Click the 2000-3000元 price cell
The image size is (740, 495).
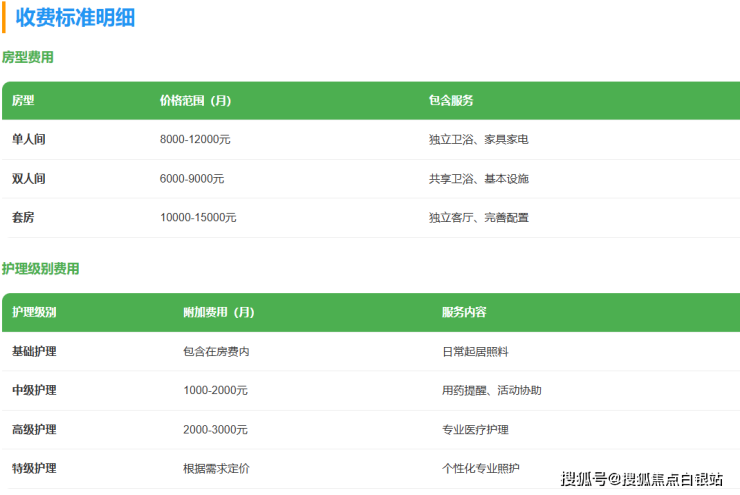coord(216,429)
